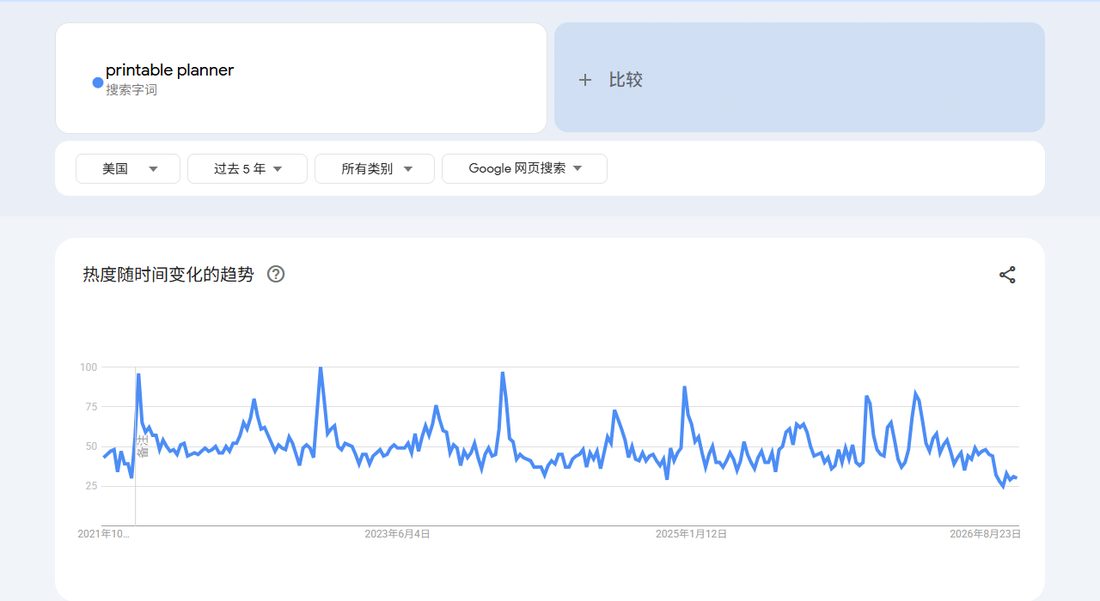Click the caret arrow beside 过去 5 年

(x=277, y=169)
